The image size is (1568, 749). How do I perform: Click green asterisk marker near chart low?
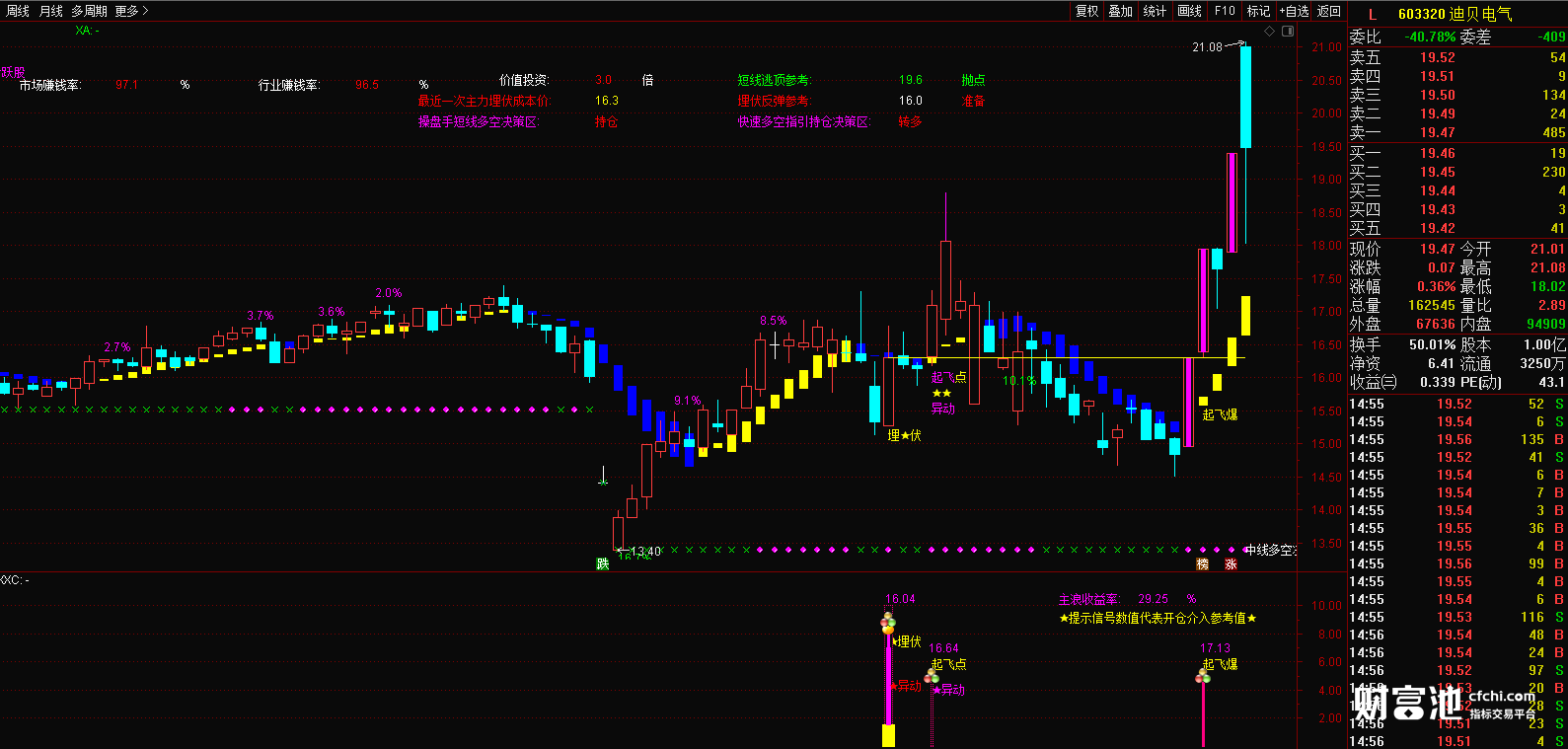603,482
